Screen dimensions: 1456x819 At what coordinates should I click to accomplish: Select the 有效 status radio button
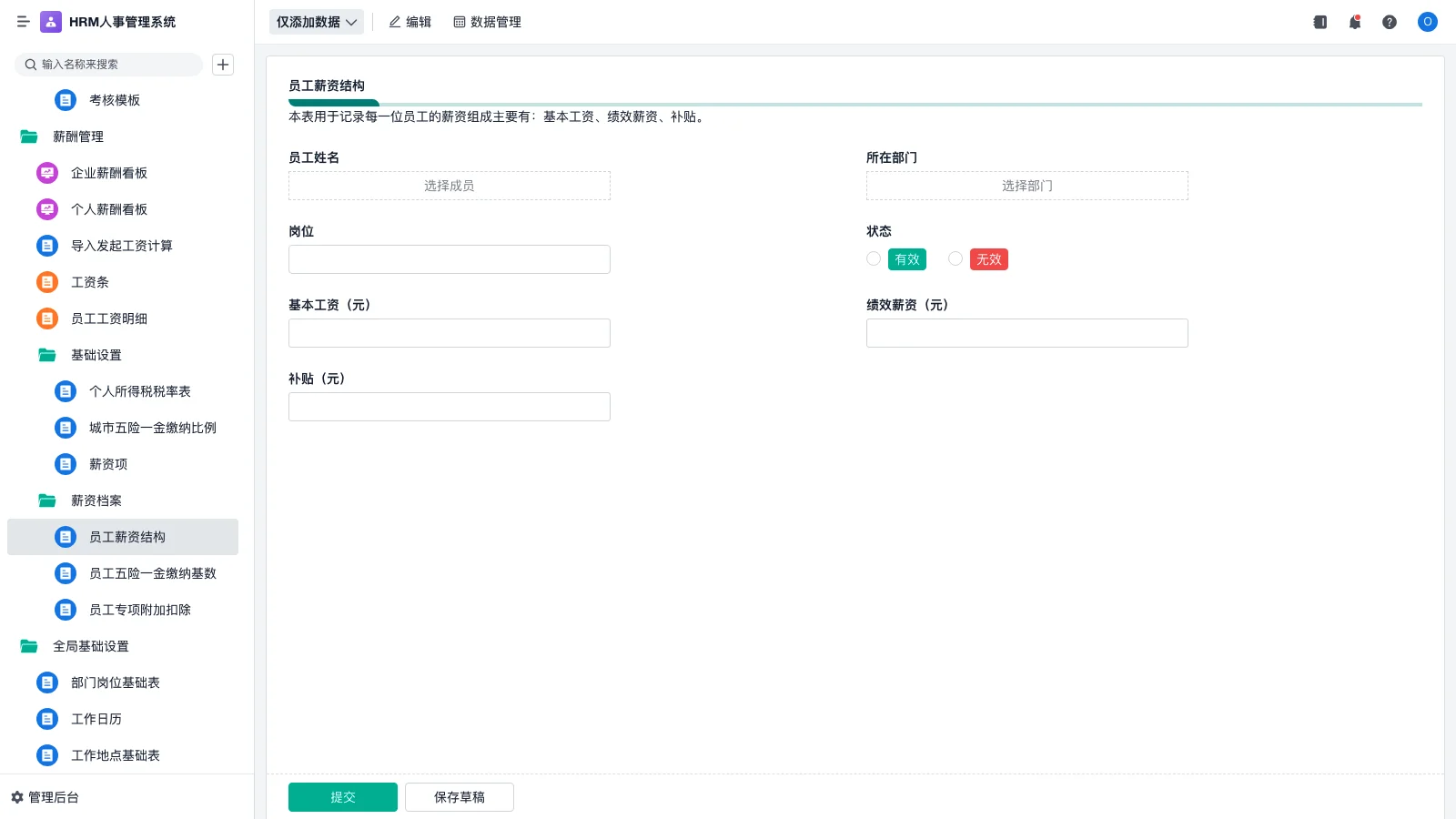pyautogui.click(x=873, y=258)
